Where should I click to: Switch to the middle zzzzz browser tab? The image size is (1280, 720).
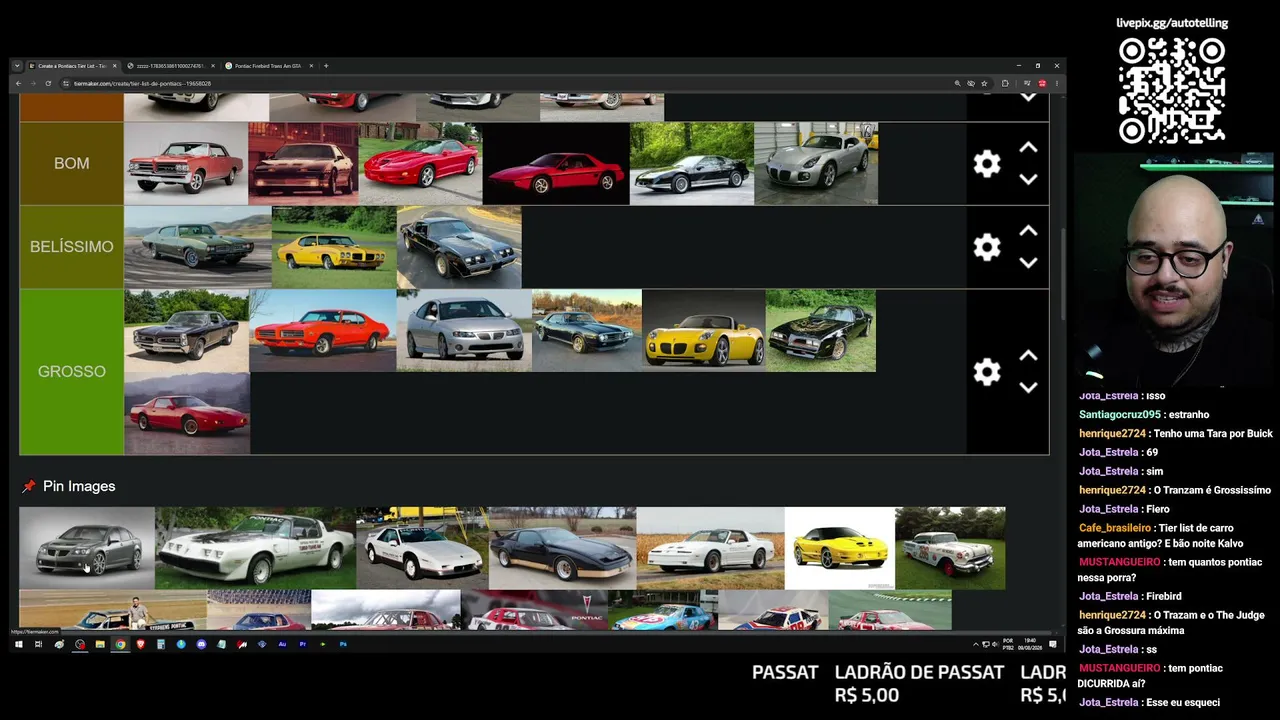(x=170, y=66)
